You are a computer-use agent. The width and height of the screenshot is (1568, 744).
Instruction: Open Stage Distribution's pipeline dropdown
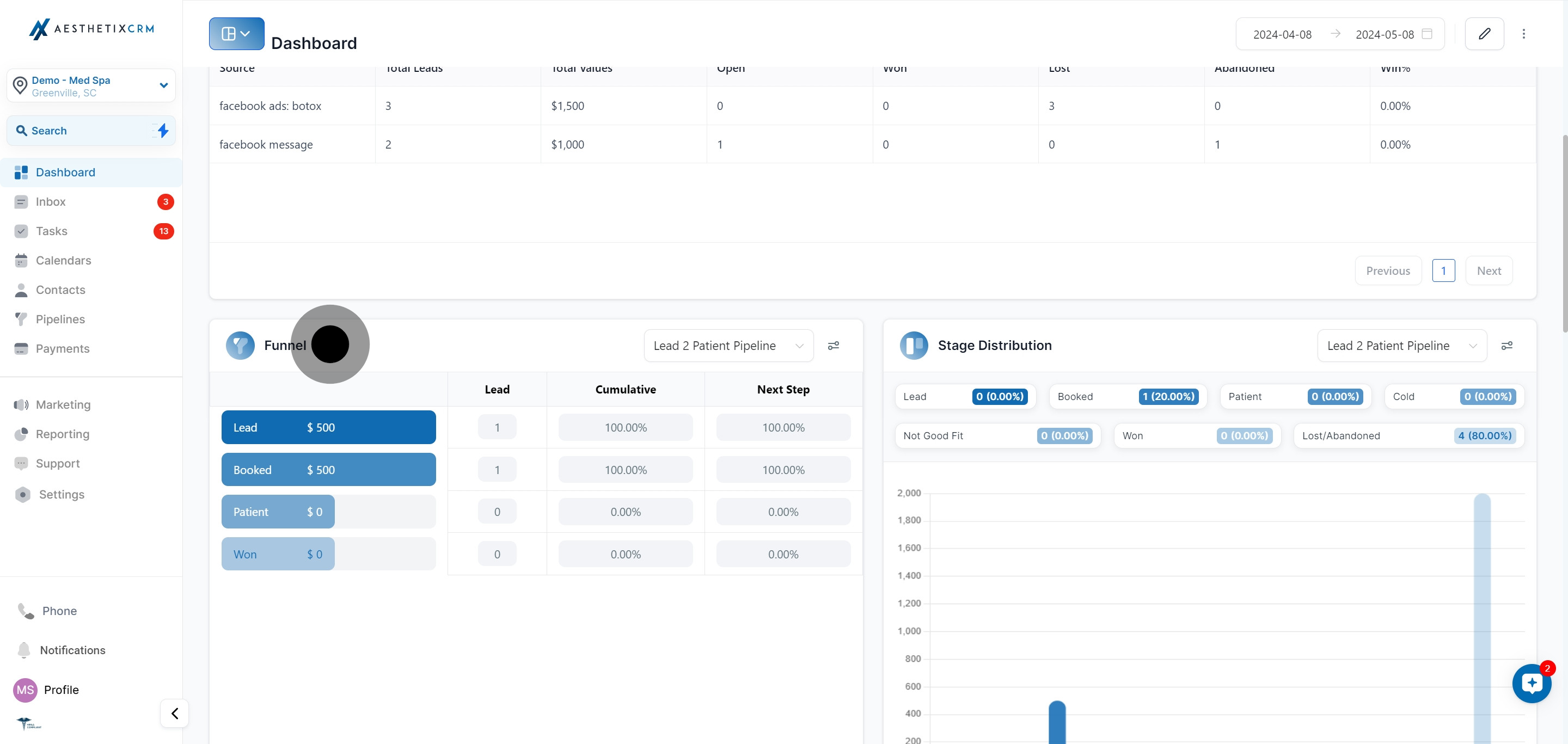pos(1401,346)
